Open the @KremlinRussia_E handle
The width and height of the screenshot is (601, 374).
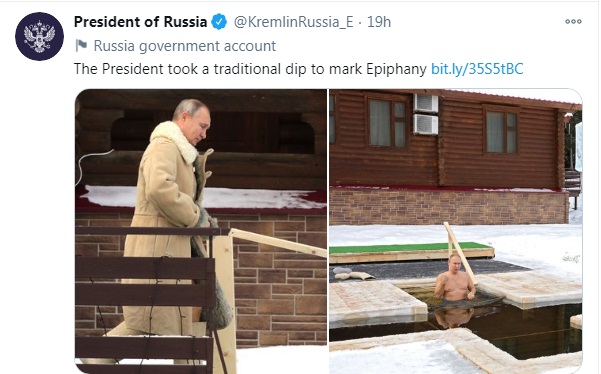pos(293,22)
